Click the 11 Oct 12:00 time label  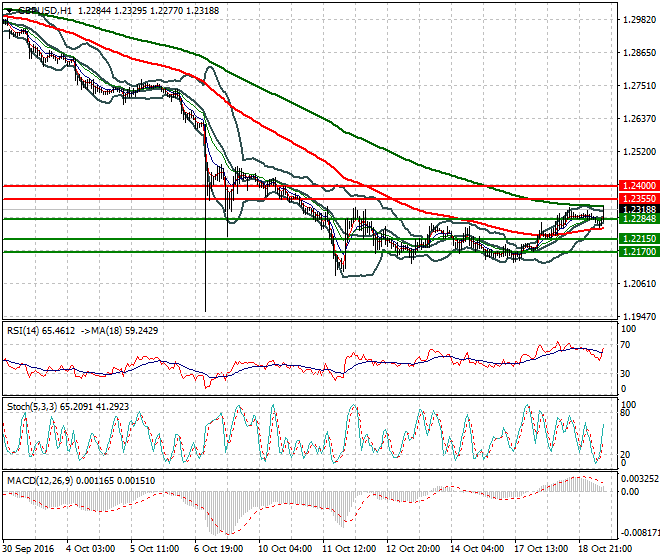click(349, 549)
